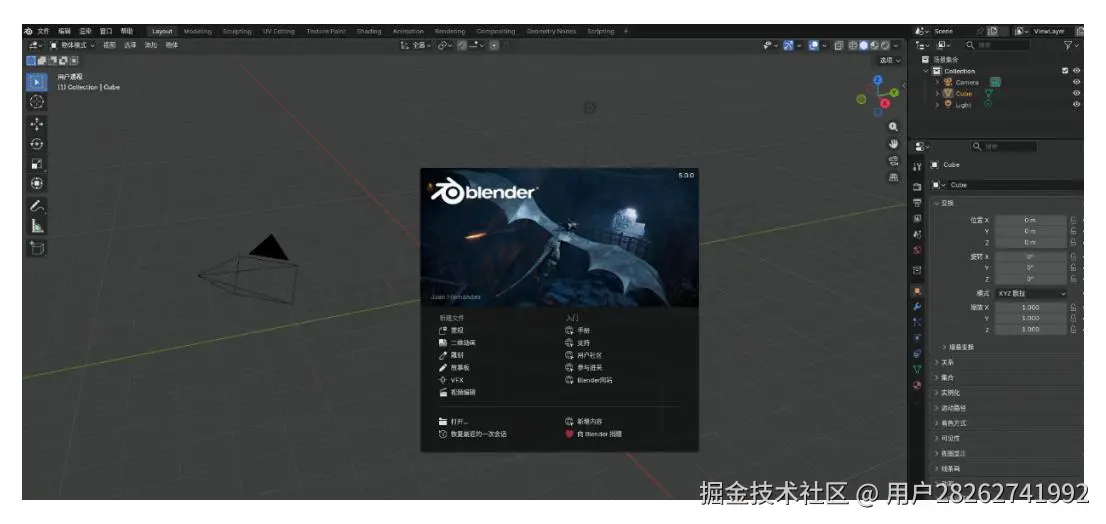Create new VFX file from splash

click(x=451, y=380)
